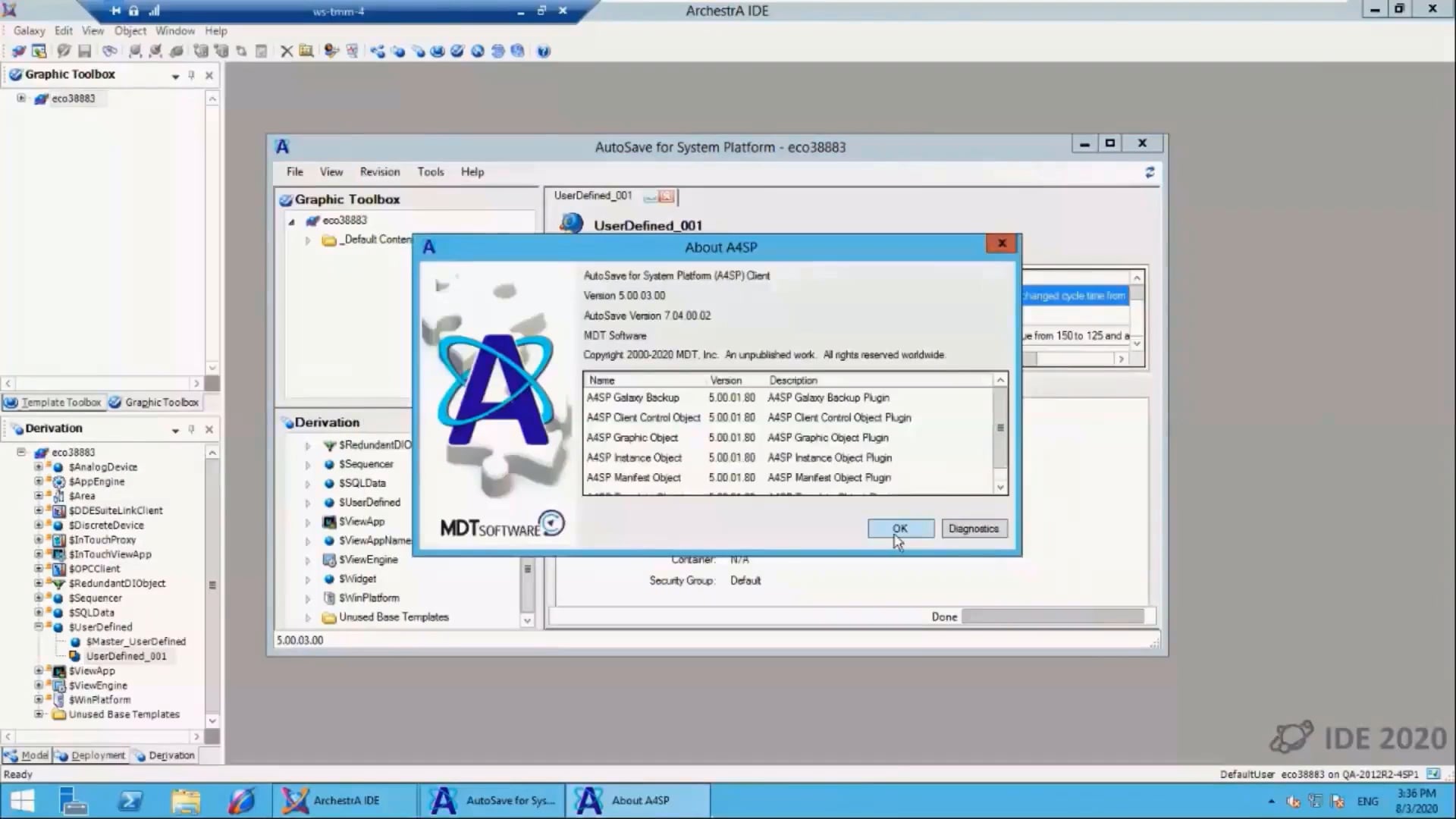Click scroll-down arrow of plugin list
The height and width of the screenshot is (819, 1456).
1000,488
